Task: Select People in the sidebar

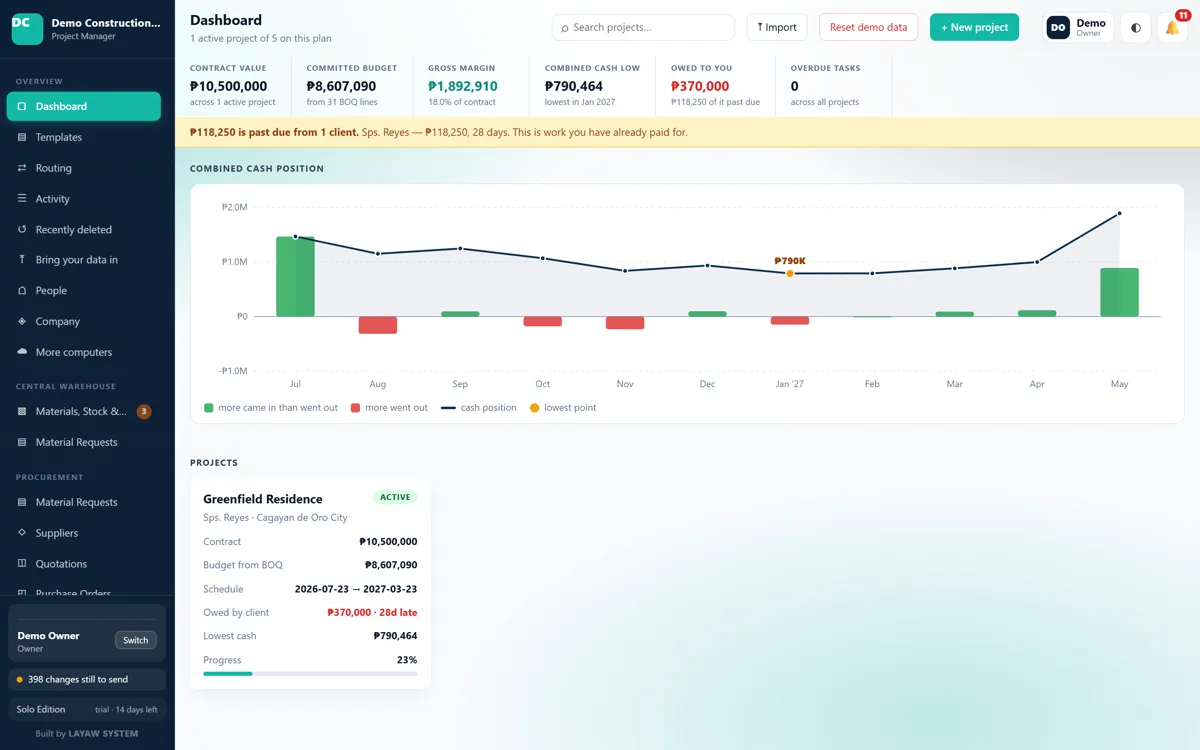Action: pyautogui.click(x=84, y=291)
